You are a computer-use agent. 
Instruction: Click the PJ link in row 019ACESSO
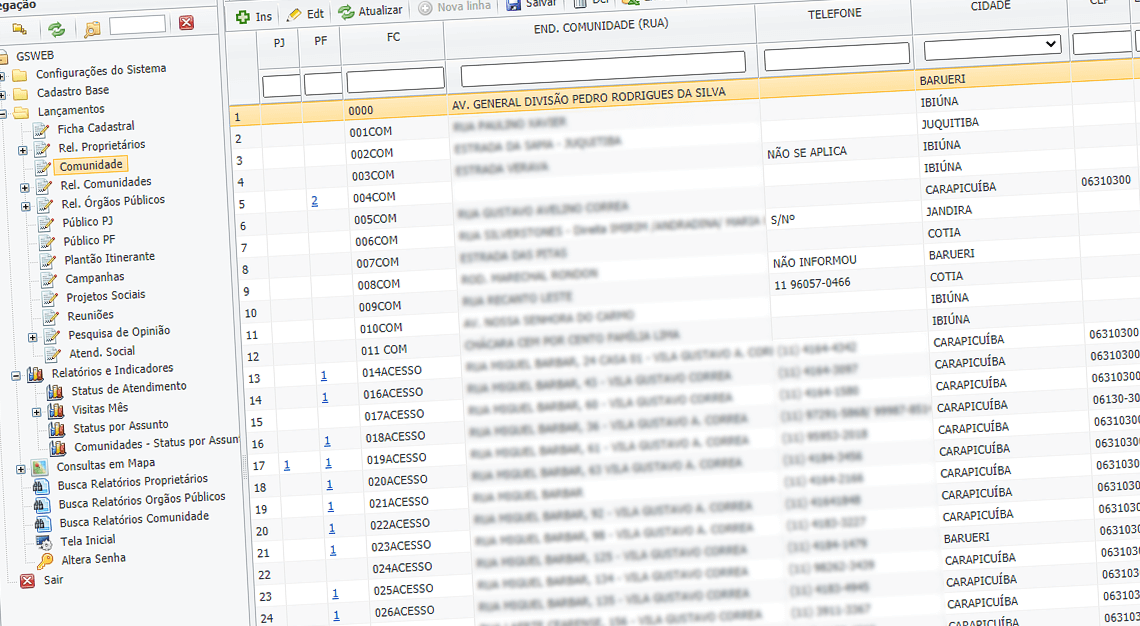coord(287,465)
